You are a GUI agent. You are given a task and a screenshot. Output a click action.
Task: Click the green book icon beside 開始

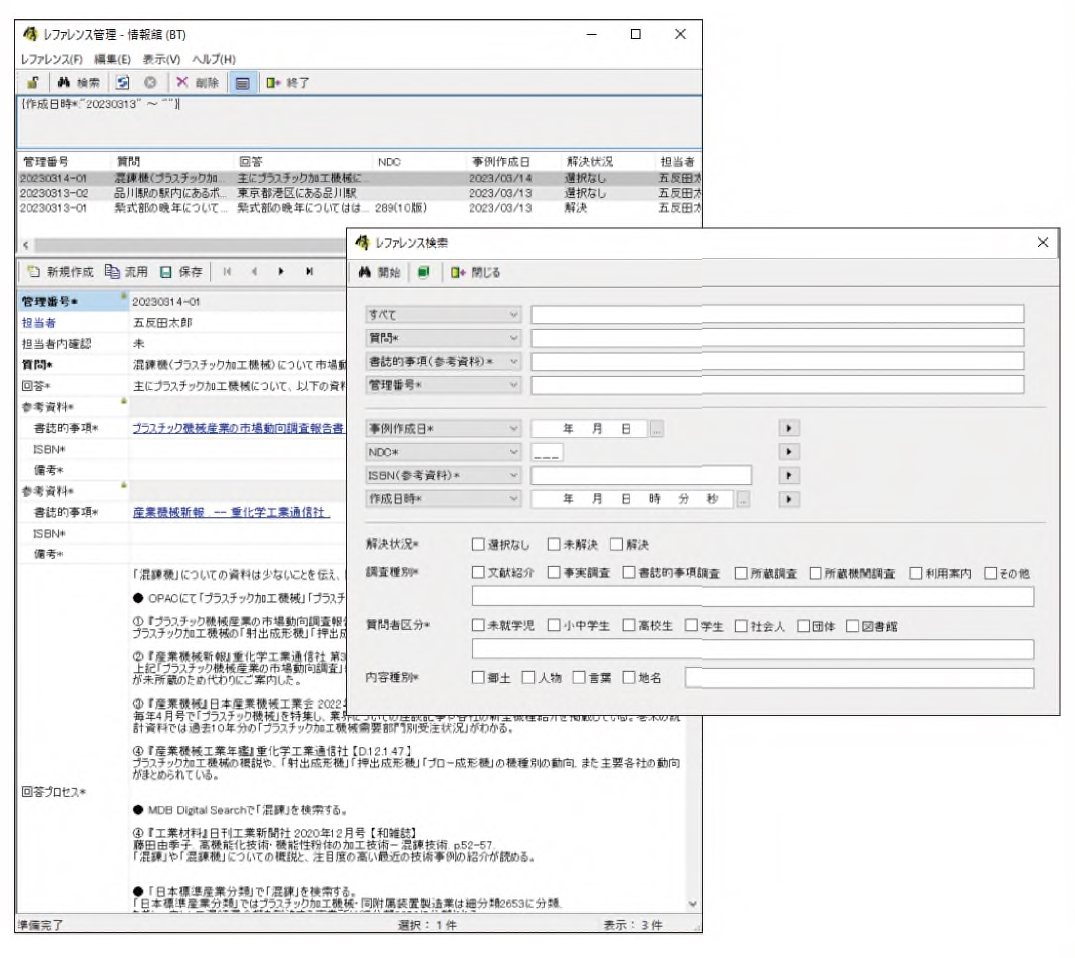(x=423, y=272)
